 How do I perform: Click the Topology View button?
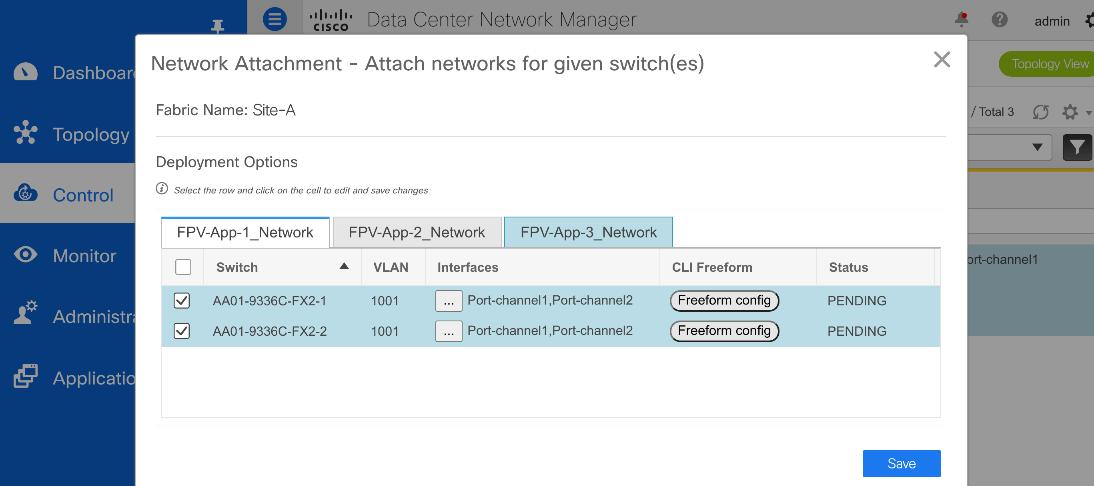(x=1047, y=64)
